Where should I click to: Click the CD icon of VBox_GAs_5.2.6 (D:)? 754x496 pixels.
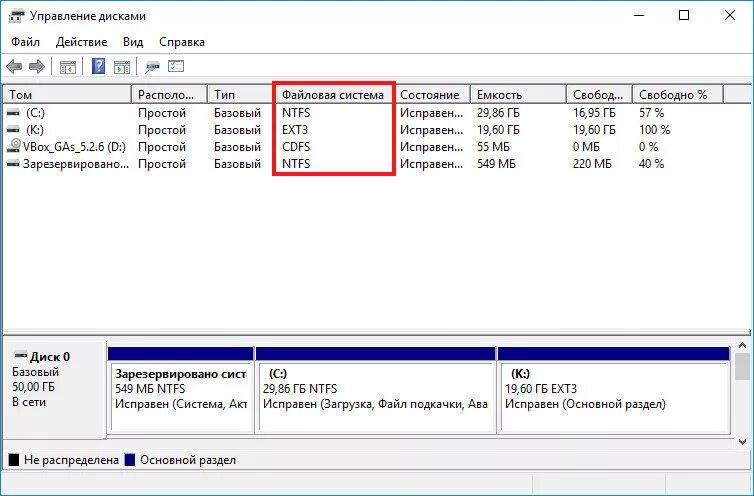(14, 146)
